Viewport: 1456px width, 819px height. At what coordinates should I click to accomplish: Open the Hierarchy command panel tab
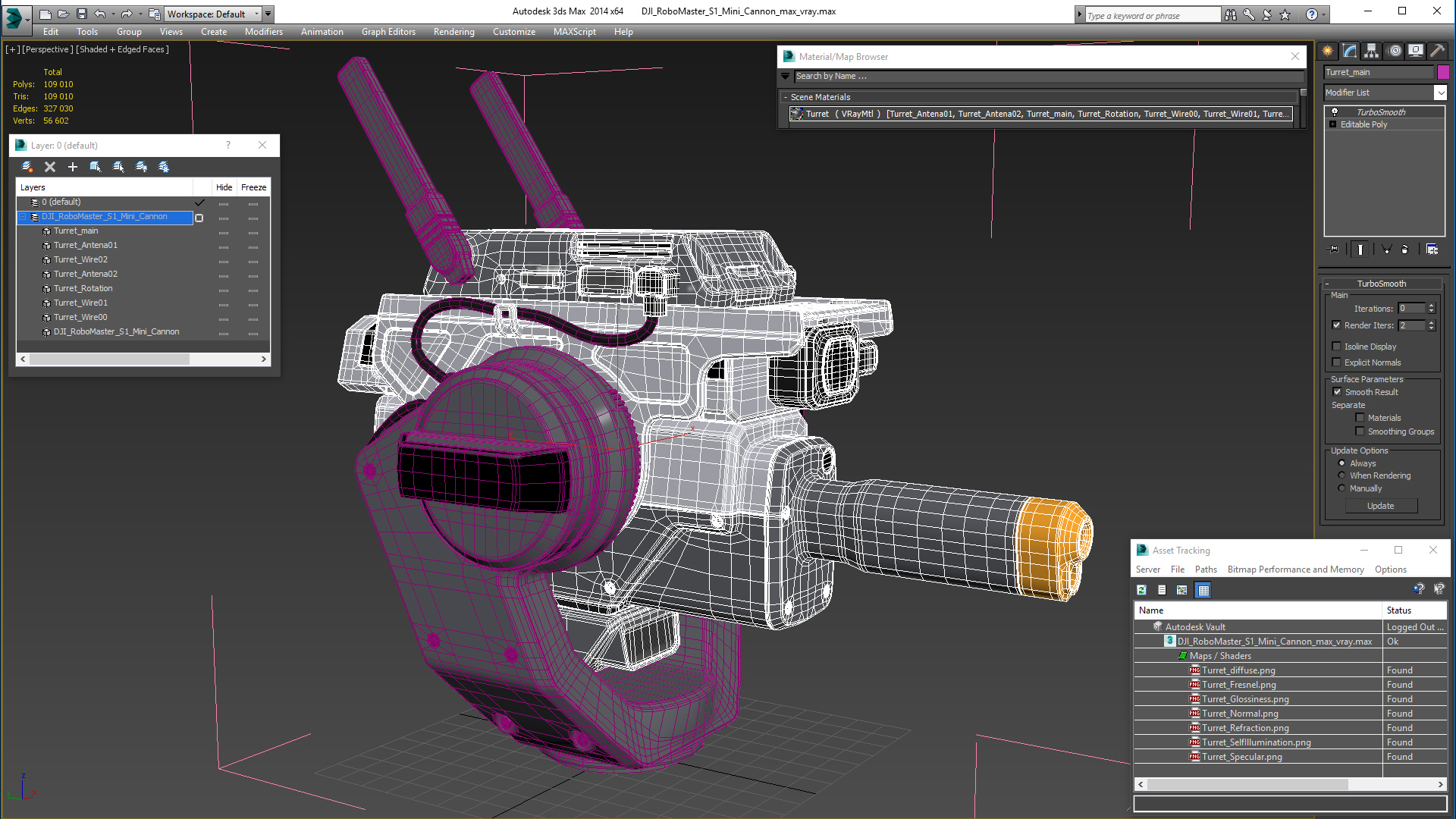[1371, 51]
